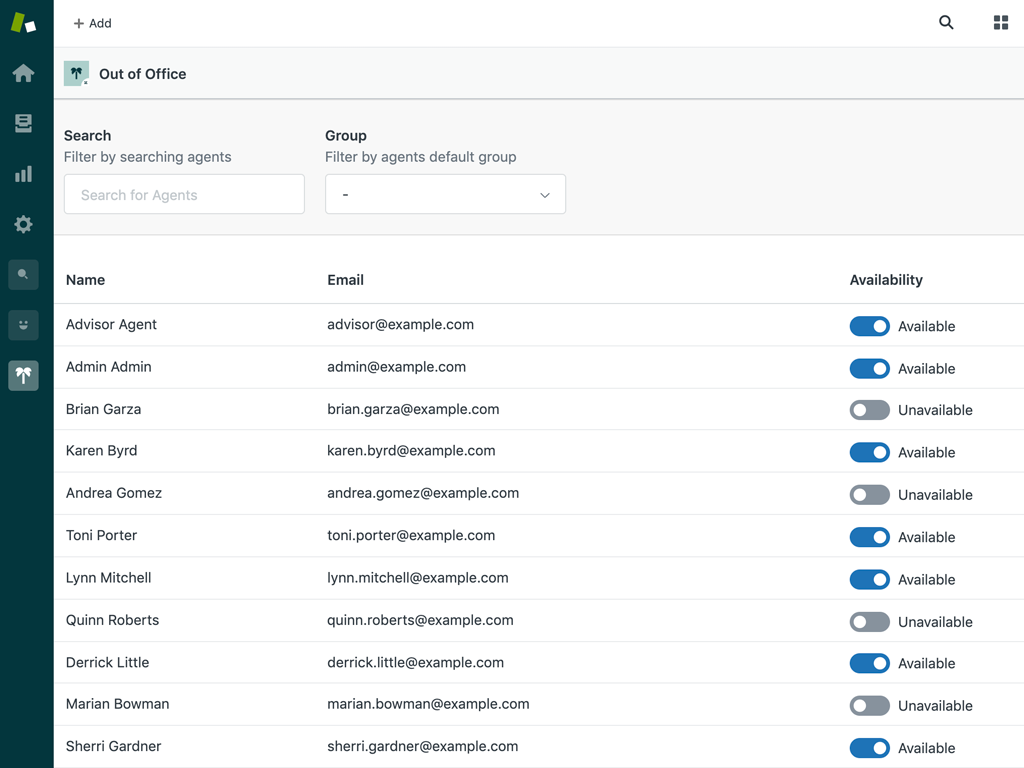Screen dimensions: 1024x768
Task: Click the Search for Agents input field
Action: (184, 194)
